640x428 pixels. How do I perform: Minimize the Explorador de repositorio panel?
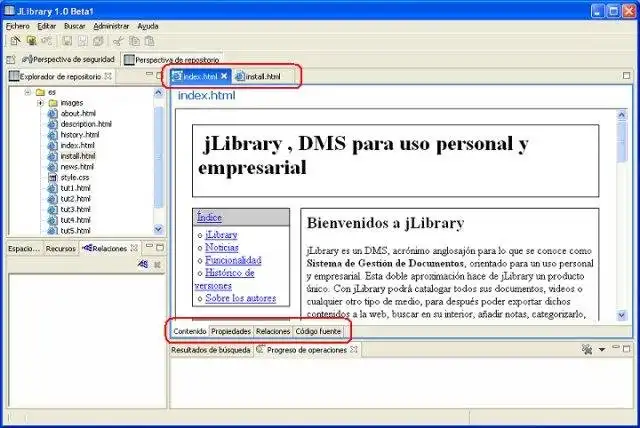pyautogui.click(x=149, y=74)
